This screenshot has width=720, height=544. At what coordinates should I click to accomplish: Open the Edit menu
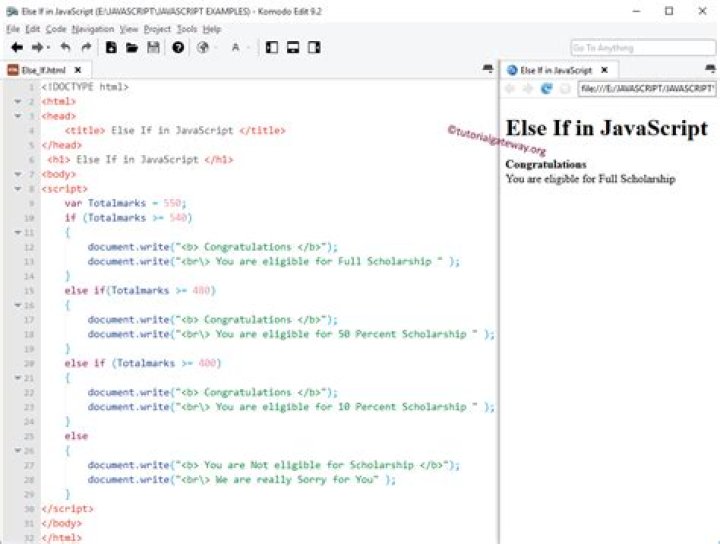point(32,29)
